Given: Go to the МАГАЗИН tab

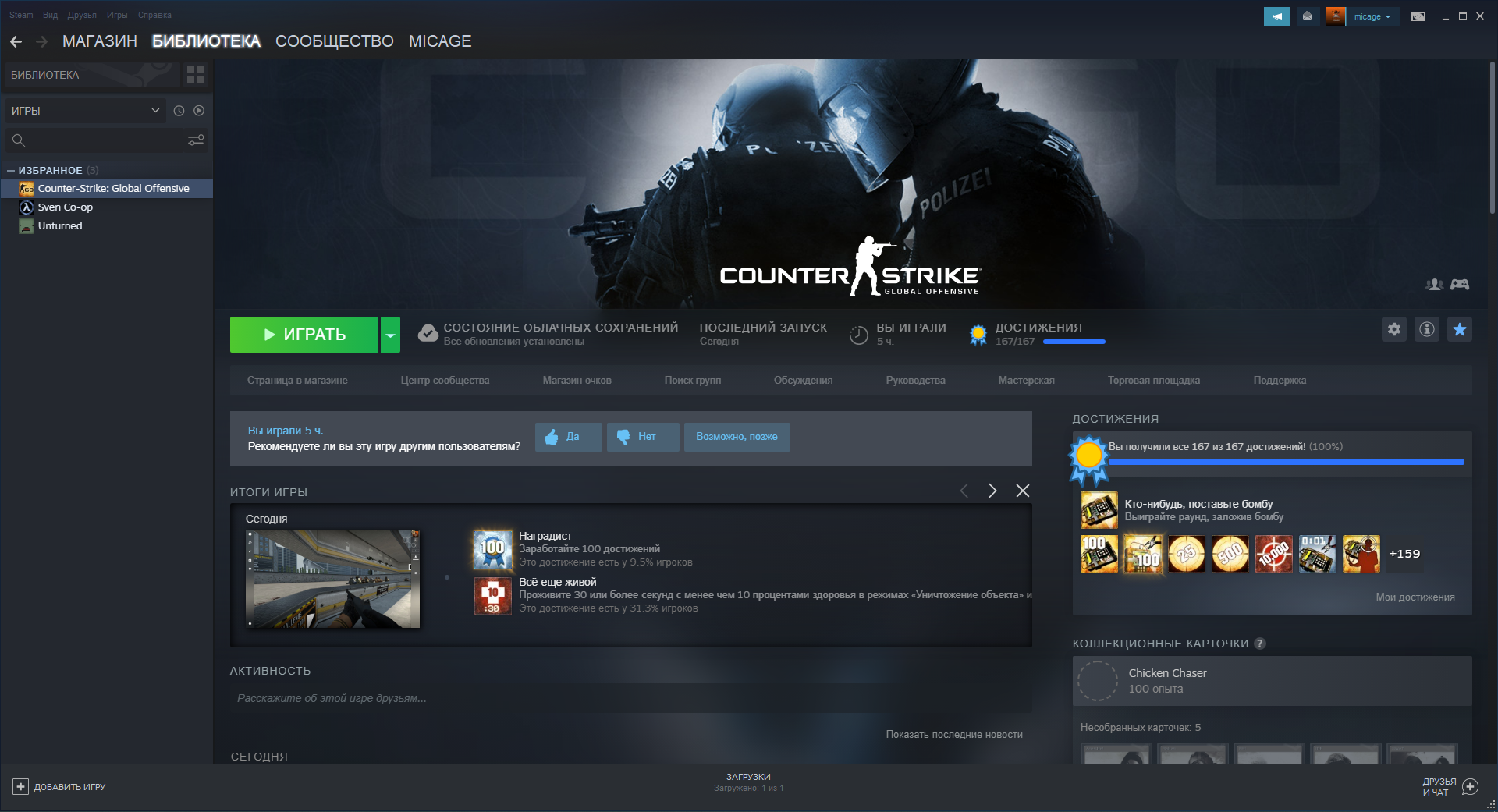Looking at the screenshot, I should (100, 41).
